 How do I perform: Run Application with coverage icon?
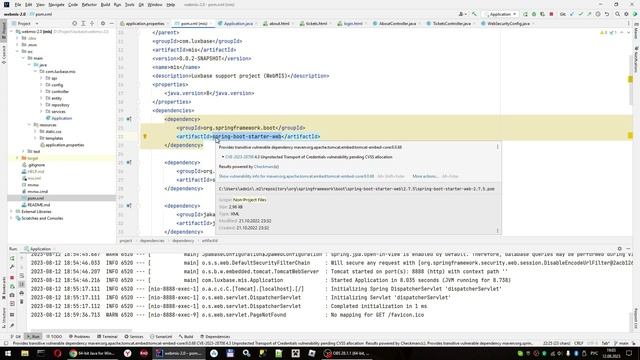[542, 14]
